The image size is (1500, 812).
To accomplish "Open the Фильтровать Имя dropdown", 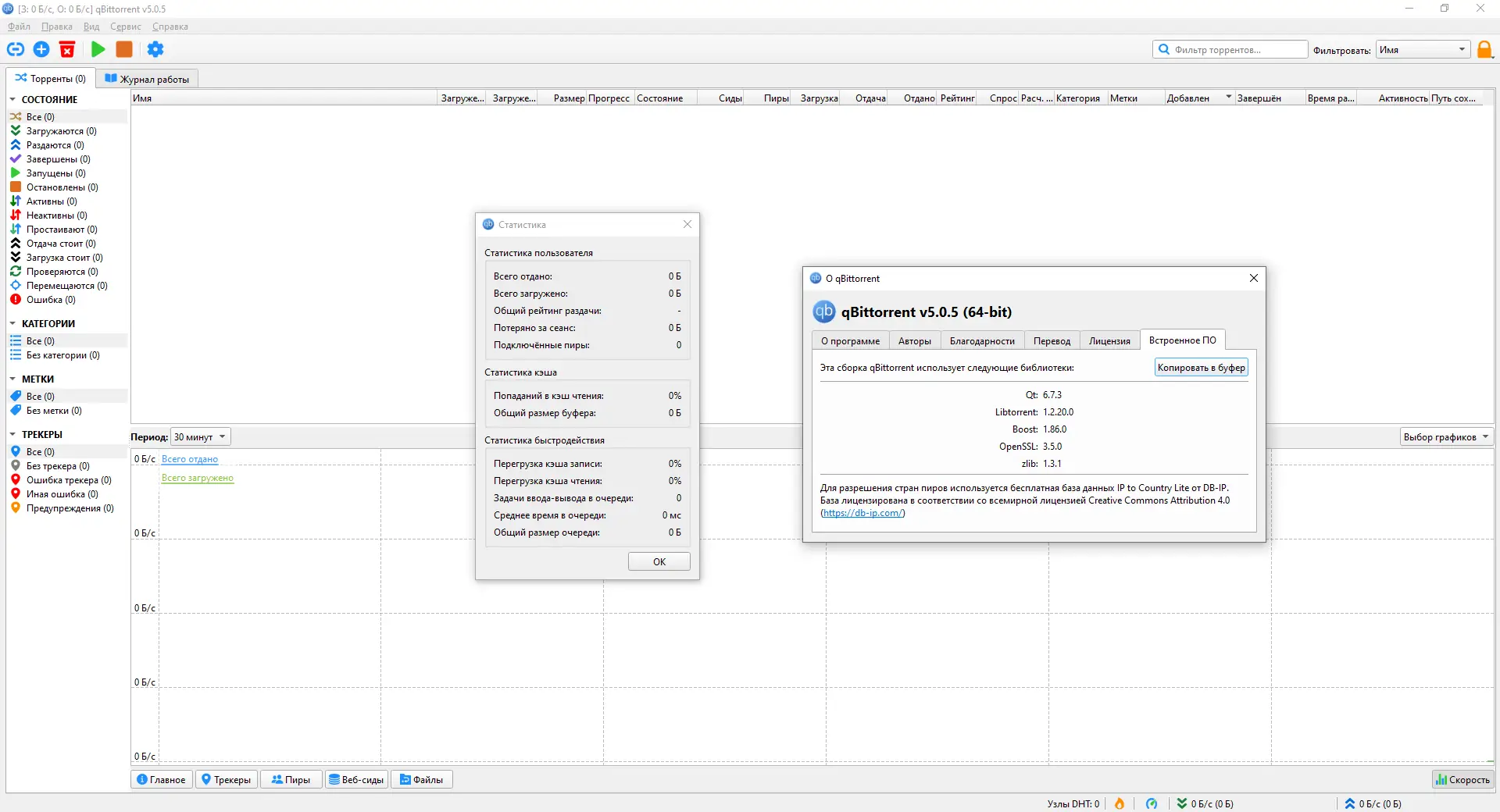I will click(1423, 50).
